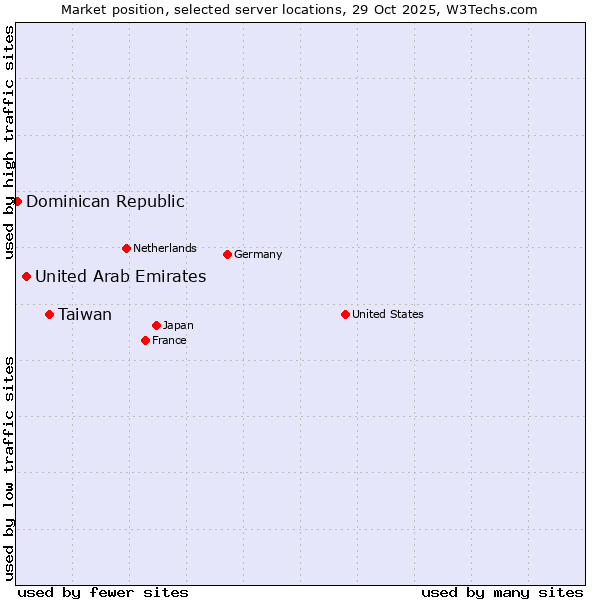Click the "Dominican Republic" text label
Screen dimensions: 600x600
click(x=105, y=201)
